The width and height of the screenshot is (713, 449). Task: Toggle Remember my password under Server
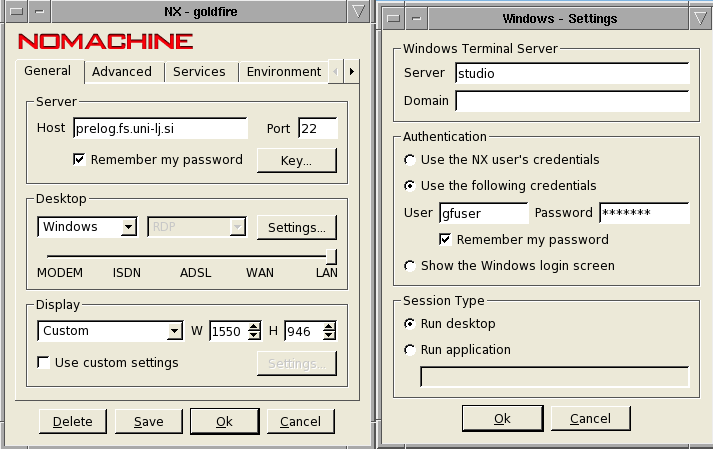(79, 159)
